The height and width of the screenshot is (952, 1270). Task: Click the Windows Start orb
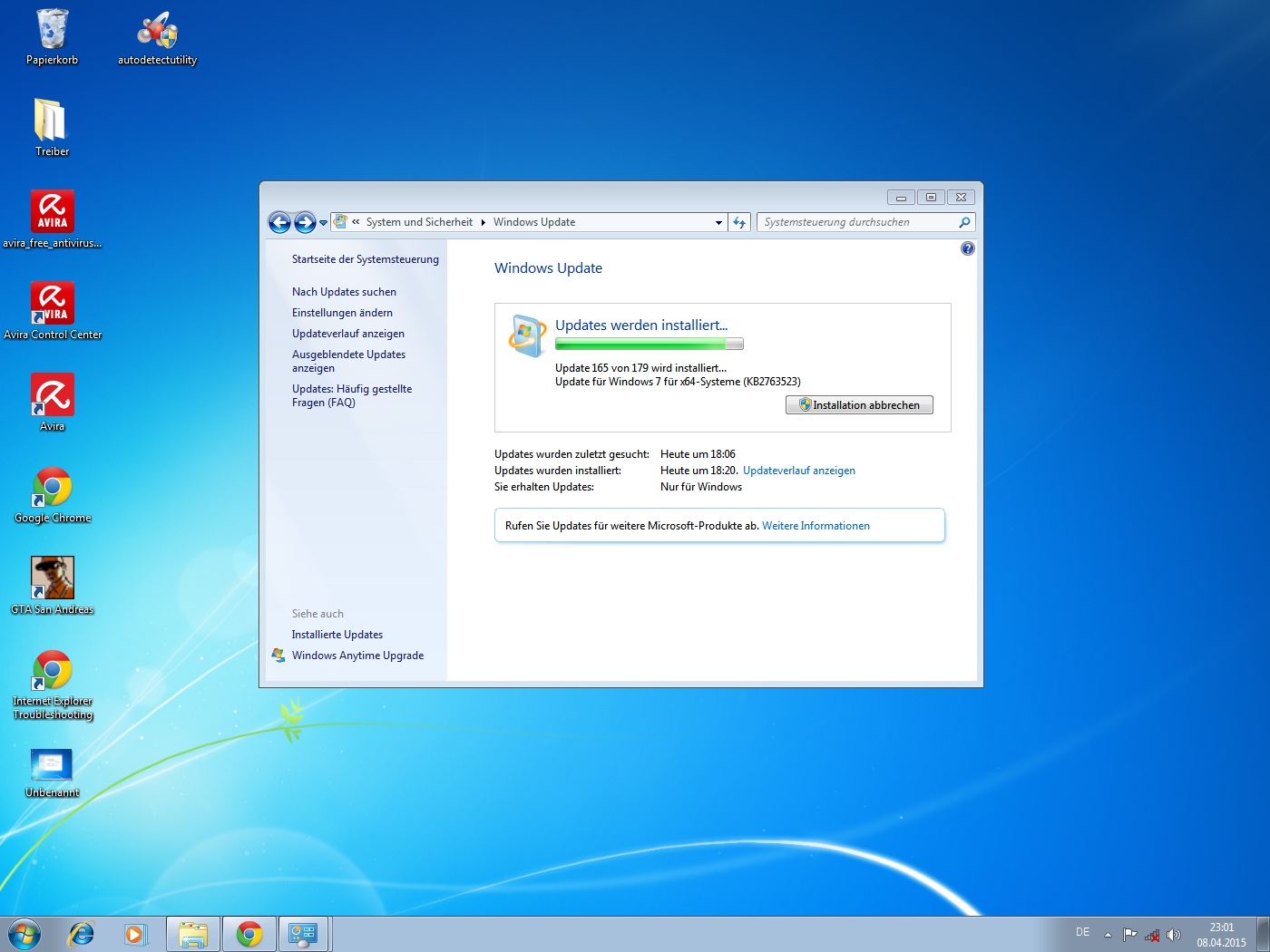[x=24, y=934]
